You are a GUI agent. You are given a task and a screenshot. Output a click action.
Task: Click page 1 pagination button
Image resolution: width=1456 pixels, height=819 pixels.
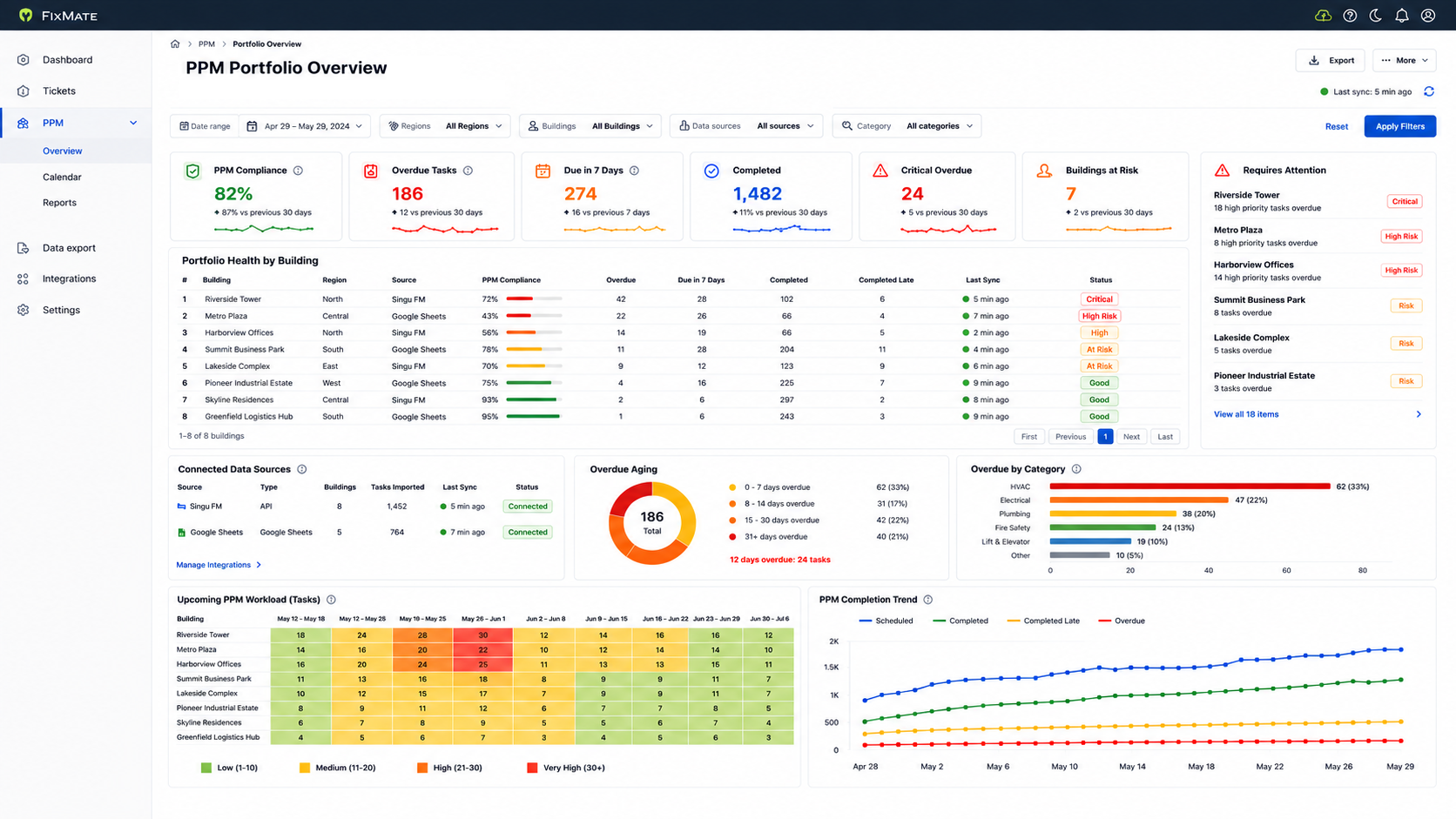pos(1105,437)
